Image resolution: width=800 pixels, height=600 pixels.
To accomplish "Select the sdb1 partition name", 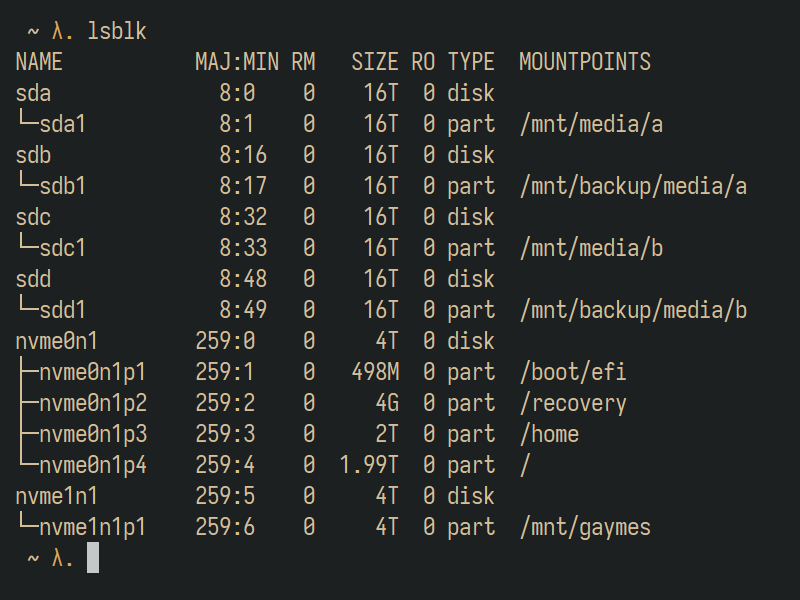I will click(x=63, y=186).
